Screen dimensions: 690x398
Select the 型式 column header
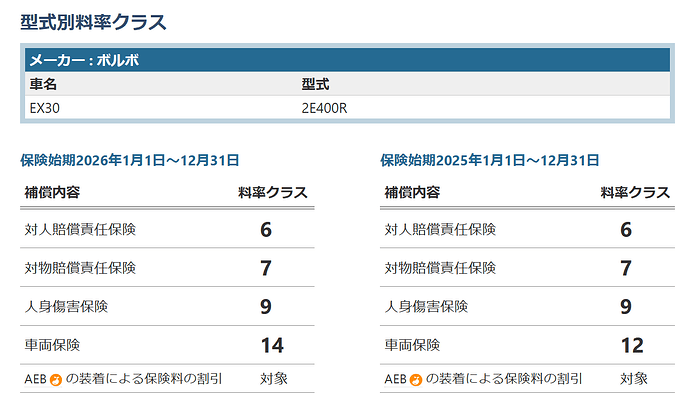(x=315, y=84)
